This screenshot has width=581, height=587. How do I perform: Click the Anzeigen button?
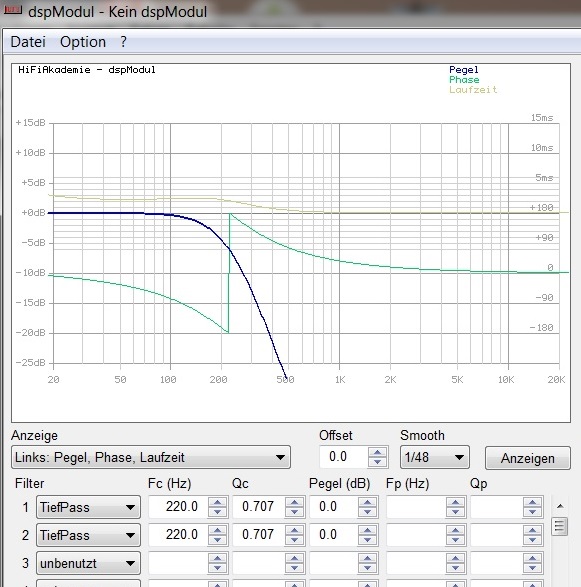(527, 458)
